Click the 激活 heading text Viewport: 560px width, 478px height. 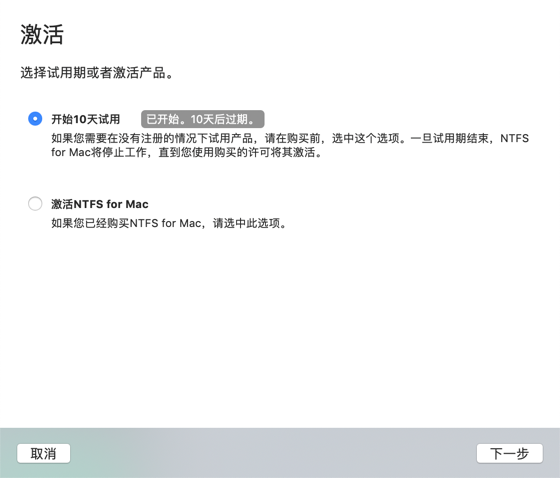(x=42, y=35)
